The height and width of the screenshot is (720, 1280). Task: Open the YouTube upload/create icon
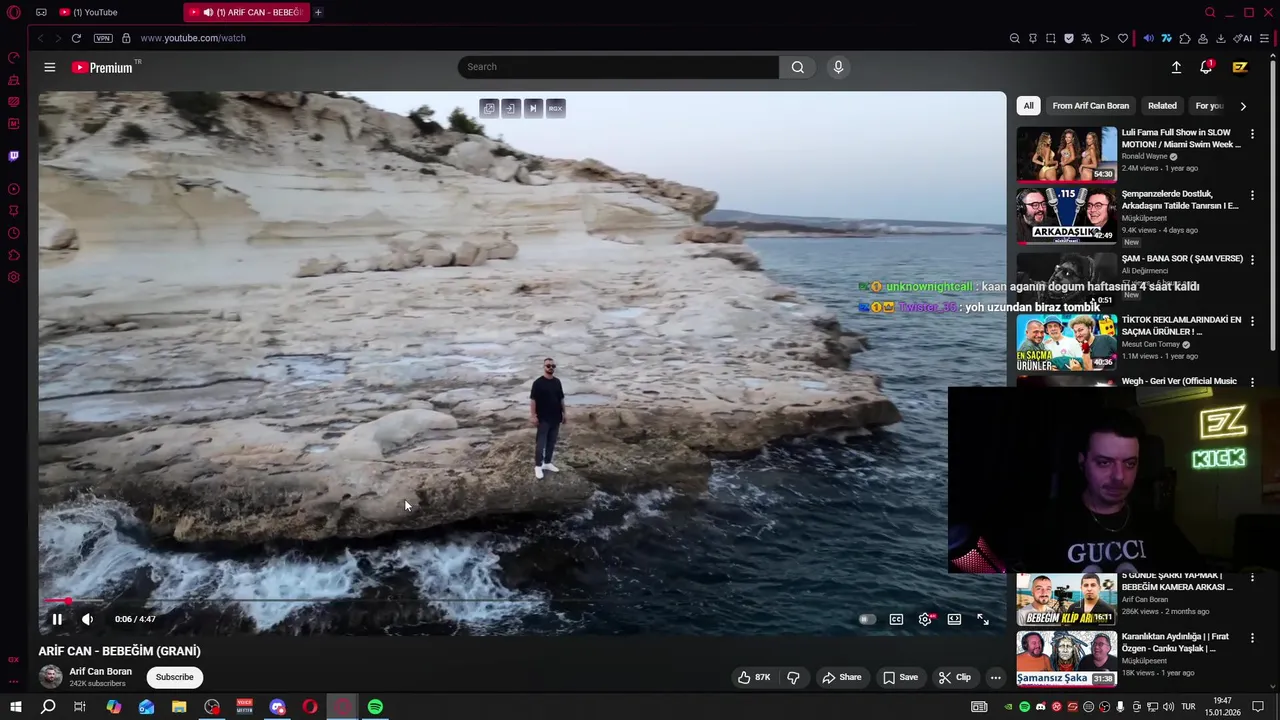[x=1176, y=67]
